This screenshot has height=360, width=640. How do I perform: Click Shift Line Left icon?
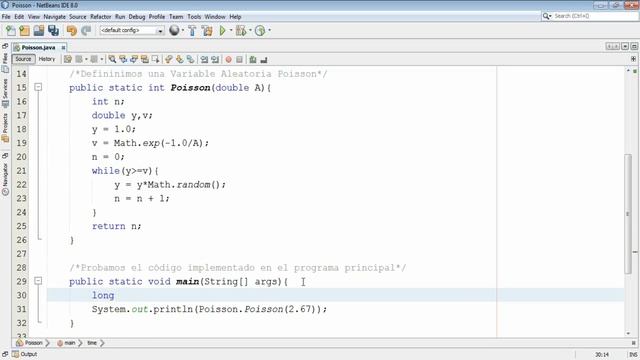click(x=204, y=60)
